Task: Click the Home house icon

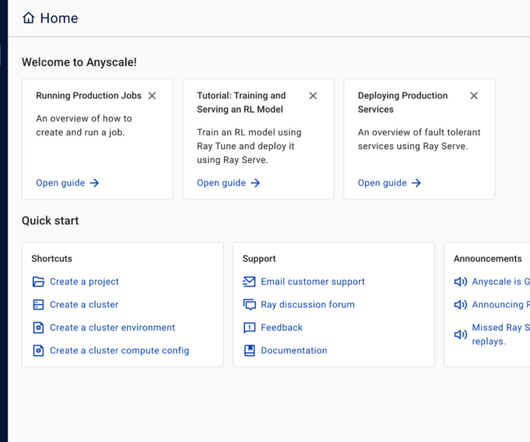Action: pos(28,18)
